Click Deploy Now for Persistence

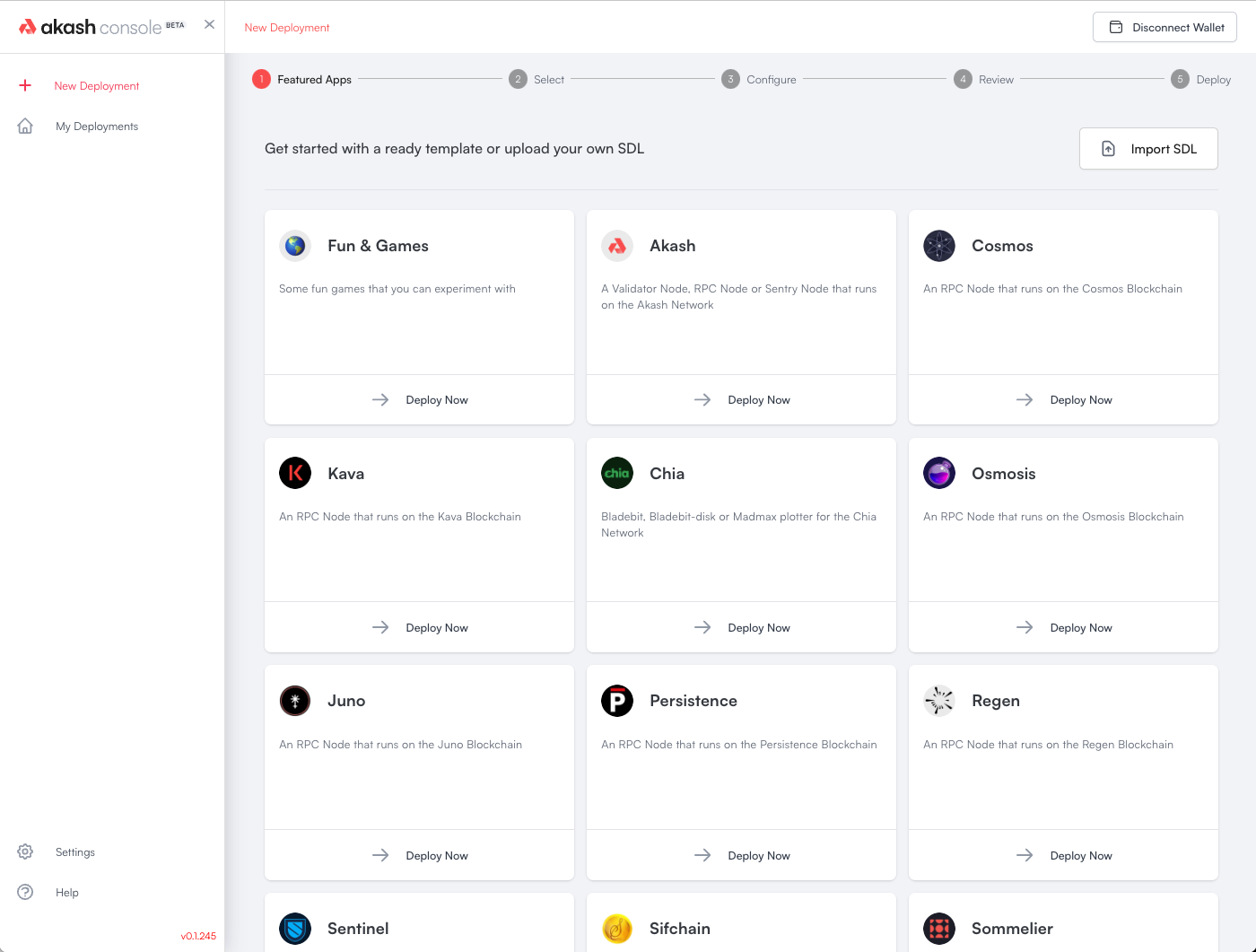click(x=741, y=855)
